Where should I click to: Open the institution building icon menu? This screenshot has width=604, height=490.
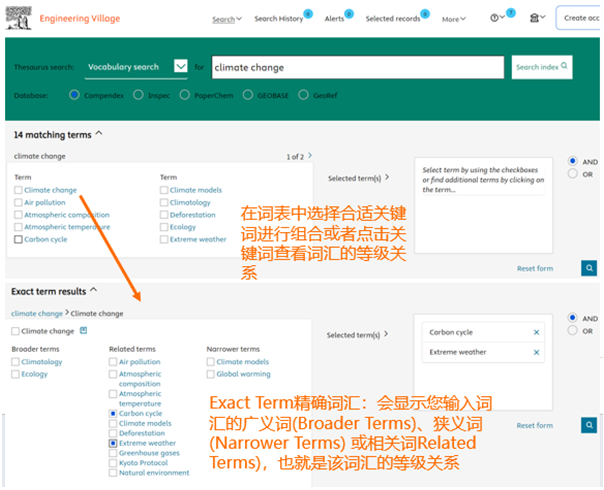point(535,18)
